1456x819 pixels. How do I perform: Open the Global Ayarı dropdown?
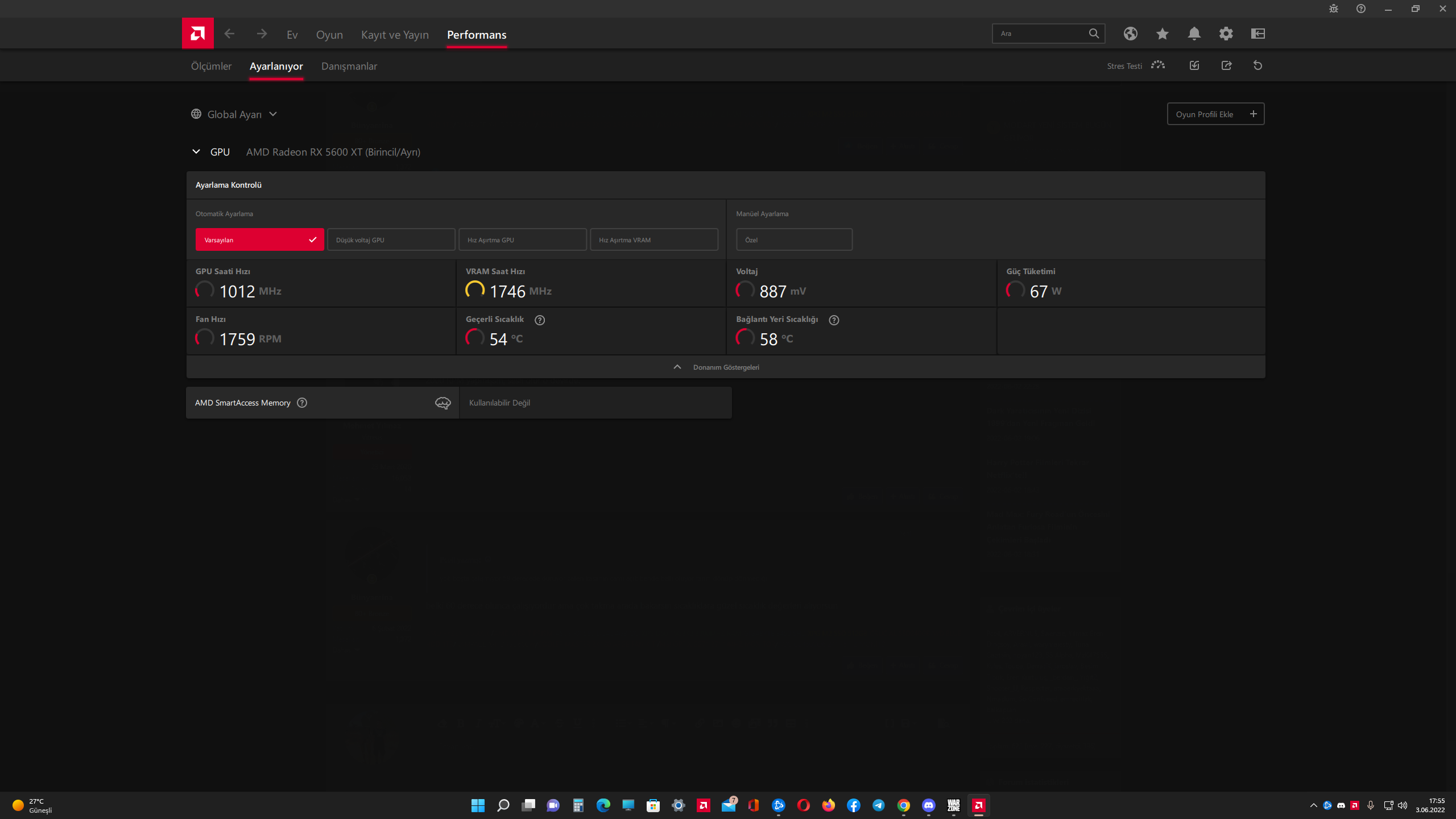tap(234, 114)
